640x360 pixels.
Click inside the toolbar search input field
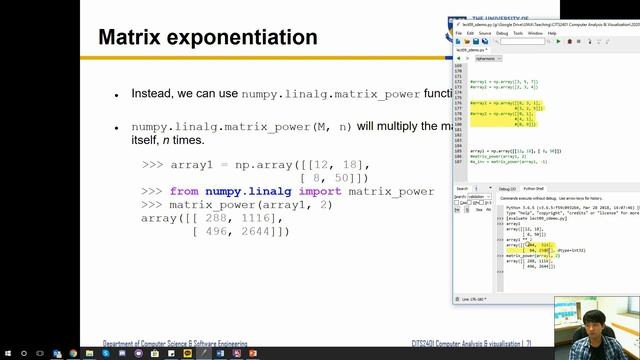click(x=522, y=41)
